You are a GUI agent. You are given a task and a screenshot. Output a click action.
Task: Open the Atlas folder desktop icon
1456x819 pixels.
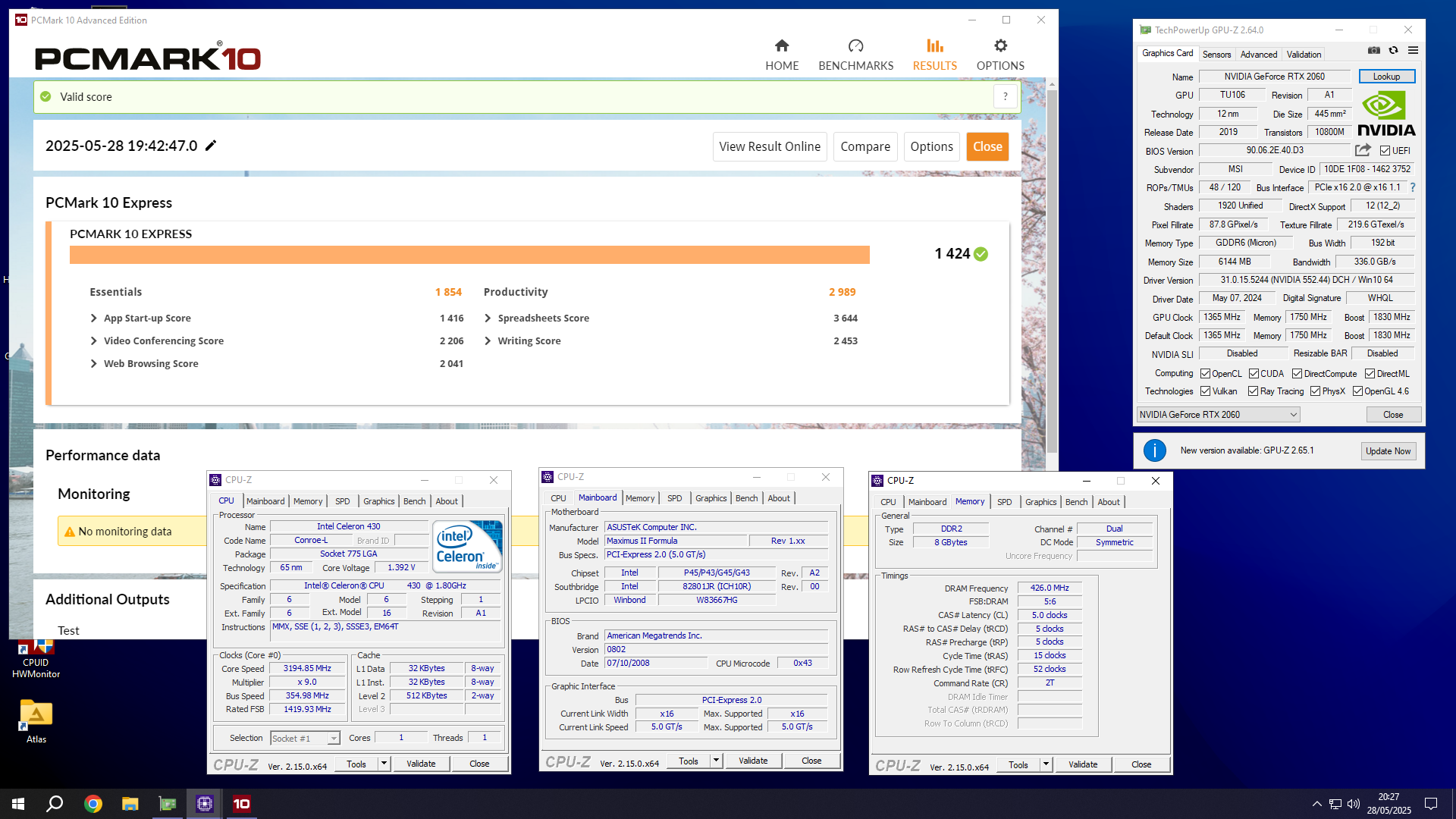(36, 721)
